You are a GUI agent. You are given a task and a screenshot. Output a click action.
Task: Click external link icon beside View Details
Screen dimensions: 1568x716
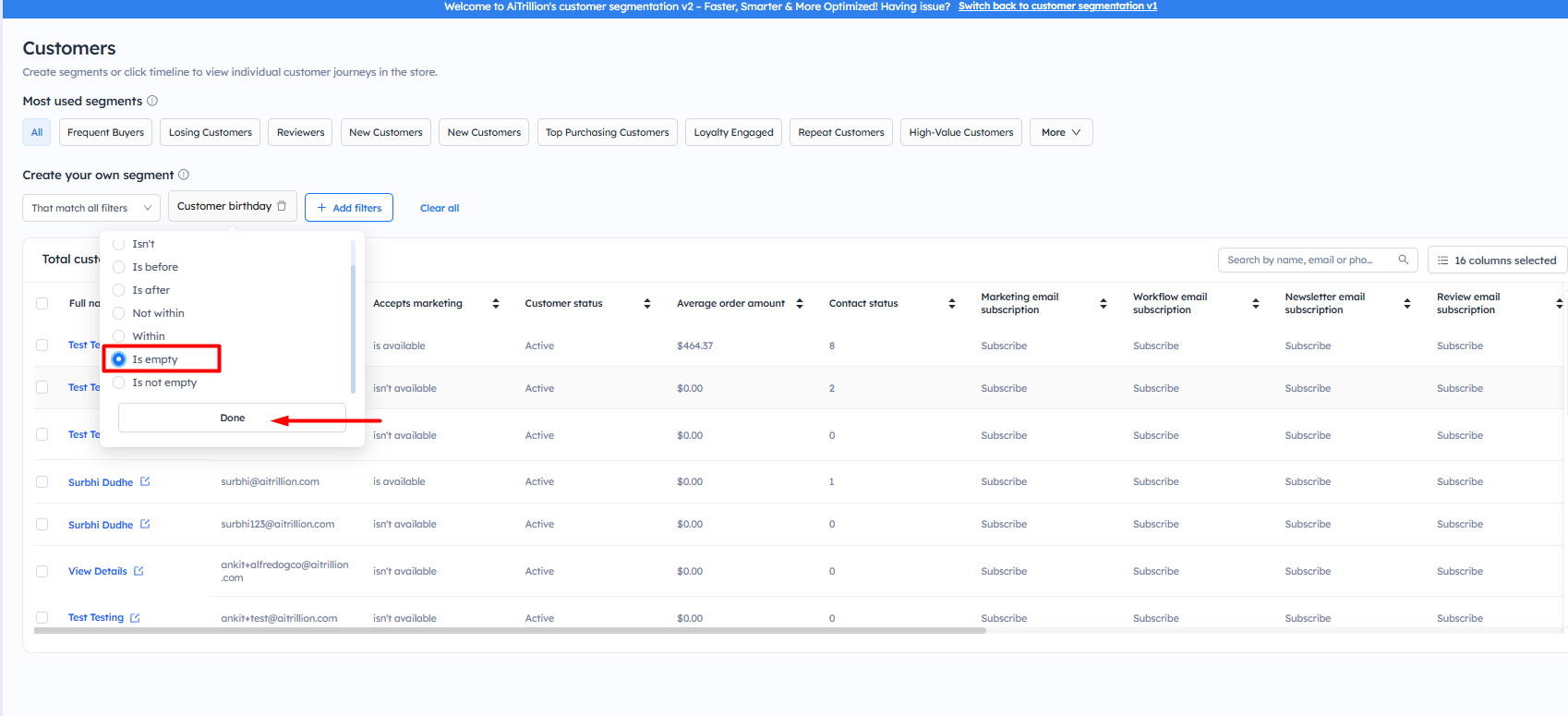click(x=139, y=571)
